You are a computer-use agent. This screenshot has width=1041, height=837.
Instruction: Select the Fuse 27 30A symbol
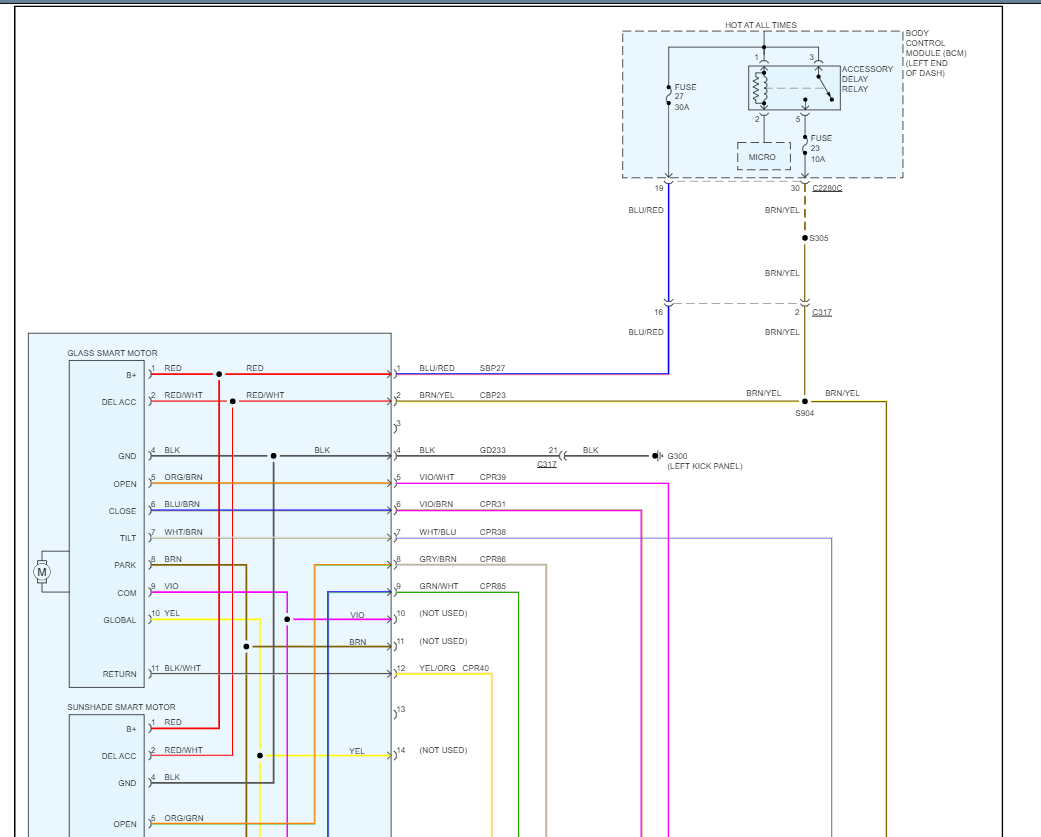tap(668, 95)
